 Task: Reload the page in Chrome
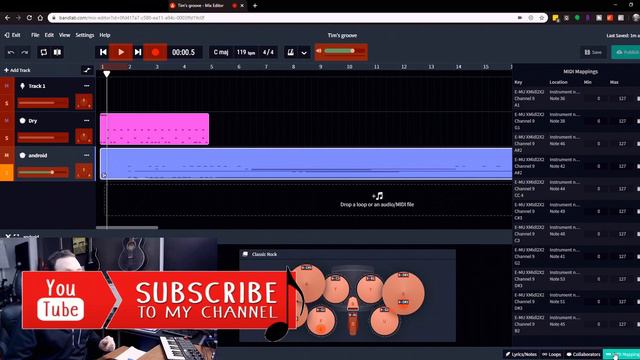coord(29,18)
